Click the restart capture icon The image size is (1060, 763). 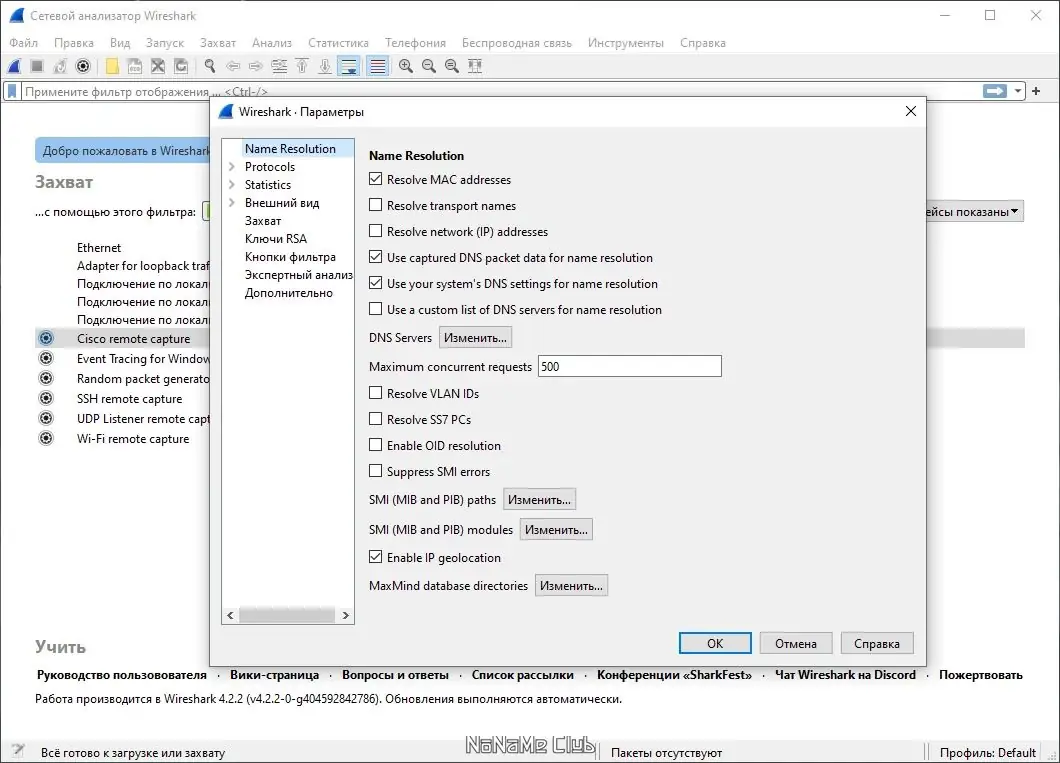pos(60,66)
